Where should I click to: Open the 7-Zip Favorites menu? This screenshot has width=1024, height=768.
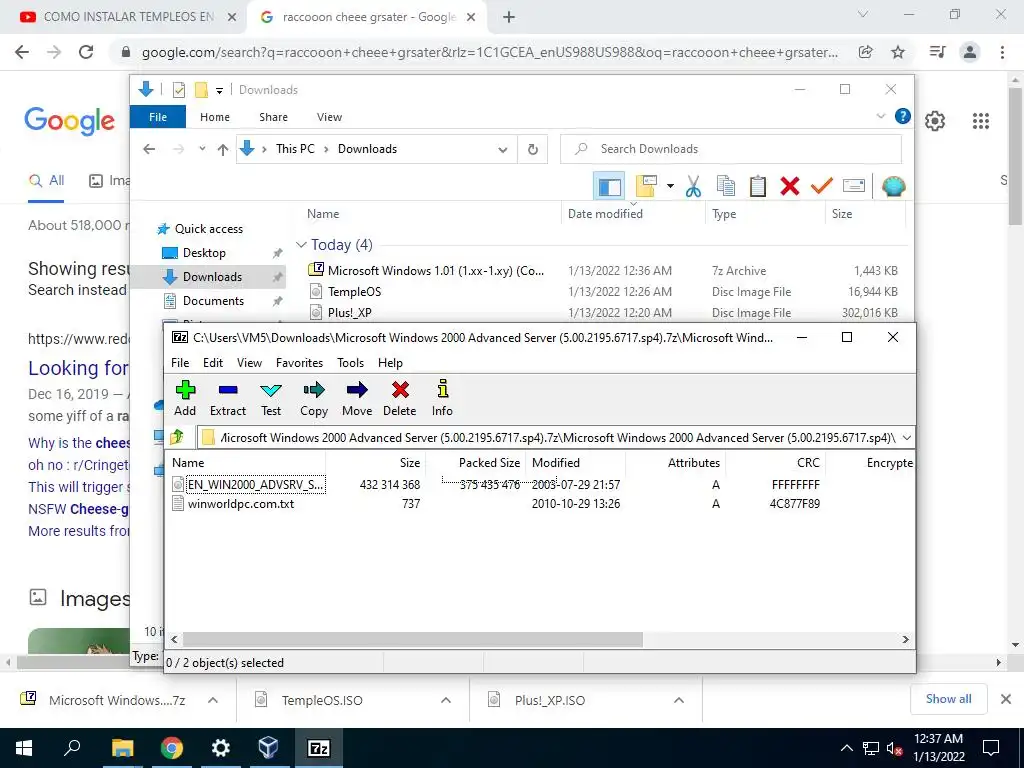tap(299, 362)
